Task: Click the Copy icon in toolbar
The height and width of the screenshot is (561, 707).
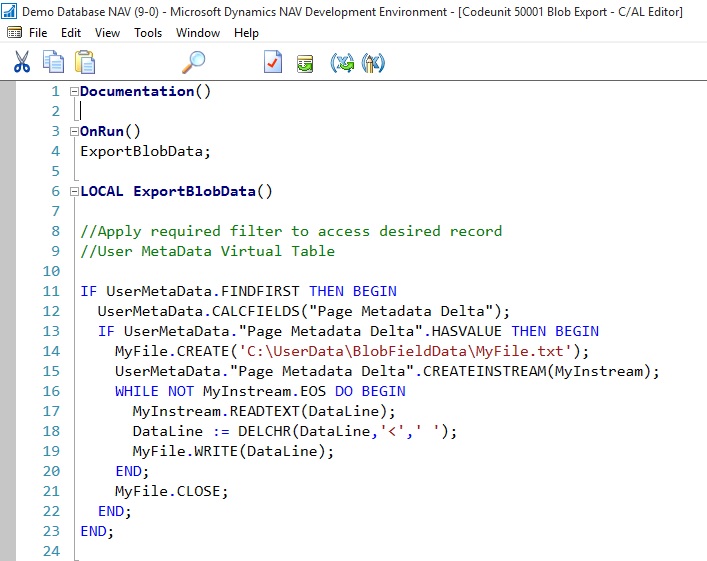Action: 53,63
